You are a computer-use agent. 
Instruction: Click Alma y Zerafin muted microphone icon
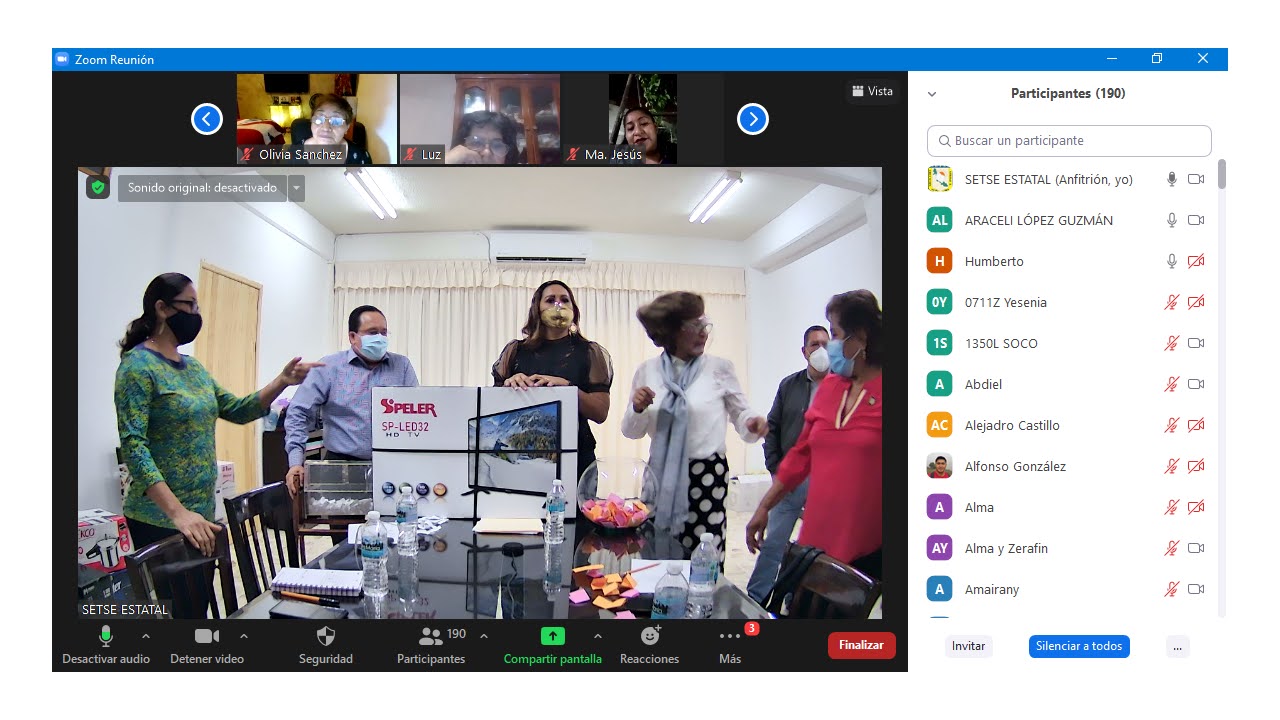pyautogui.click(x=1172, y=548)
